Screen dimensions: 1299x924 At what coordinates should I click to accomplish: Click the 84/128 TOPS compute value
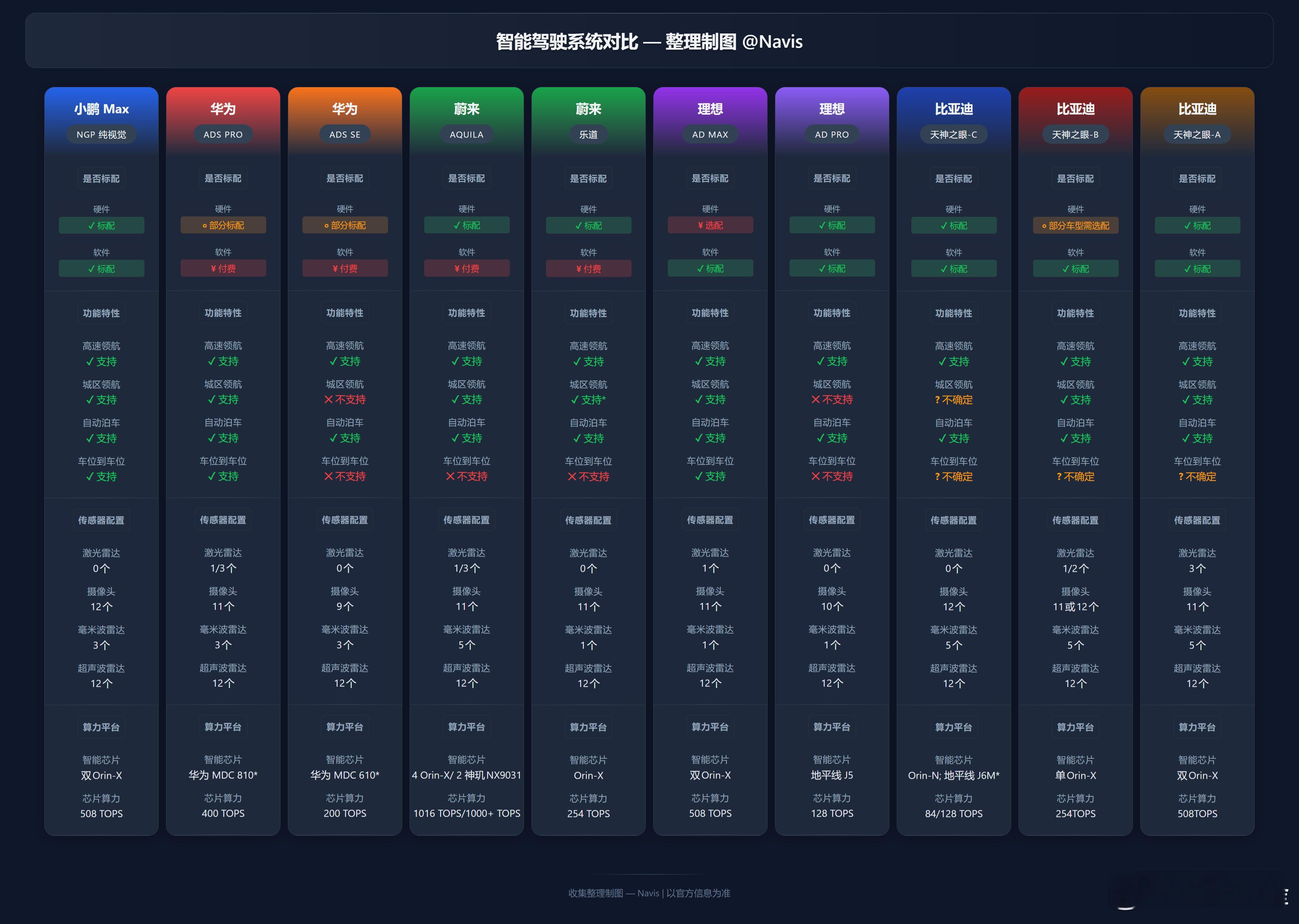click(954, 814)
